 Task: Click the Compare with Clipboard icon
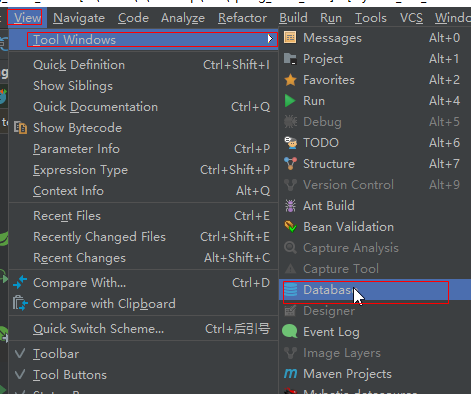point(20,303)
